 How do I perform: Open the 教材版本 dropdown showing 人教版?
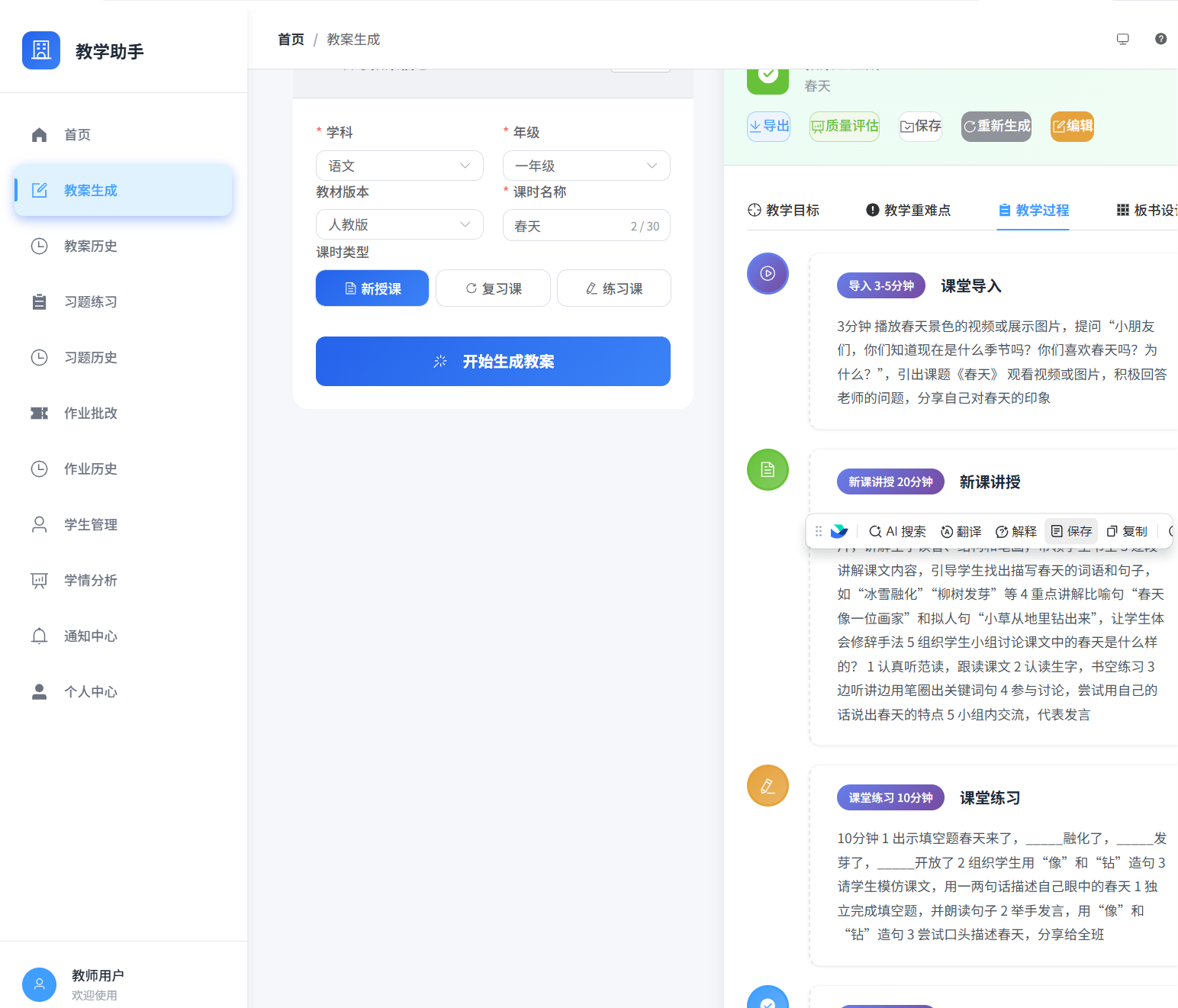click(x=399, y=224)
